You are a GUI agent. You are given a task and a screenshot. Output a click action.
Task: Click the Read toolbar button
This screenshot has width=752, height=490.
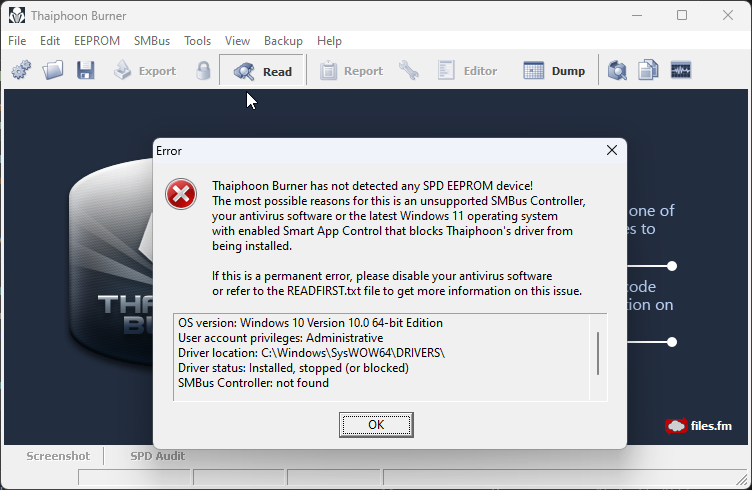tap(262, 70)
